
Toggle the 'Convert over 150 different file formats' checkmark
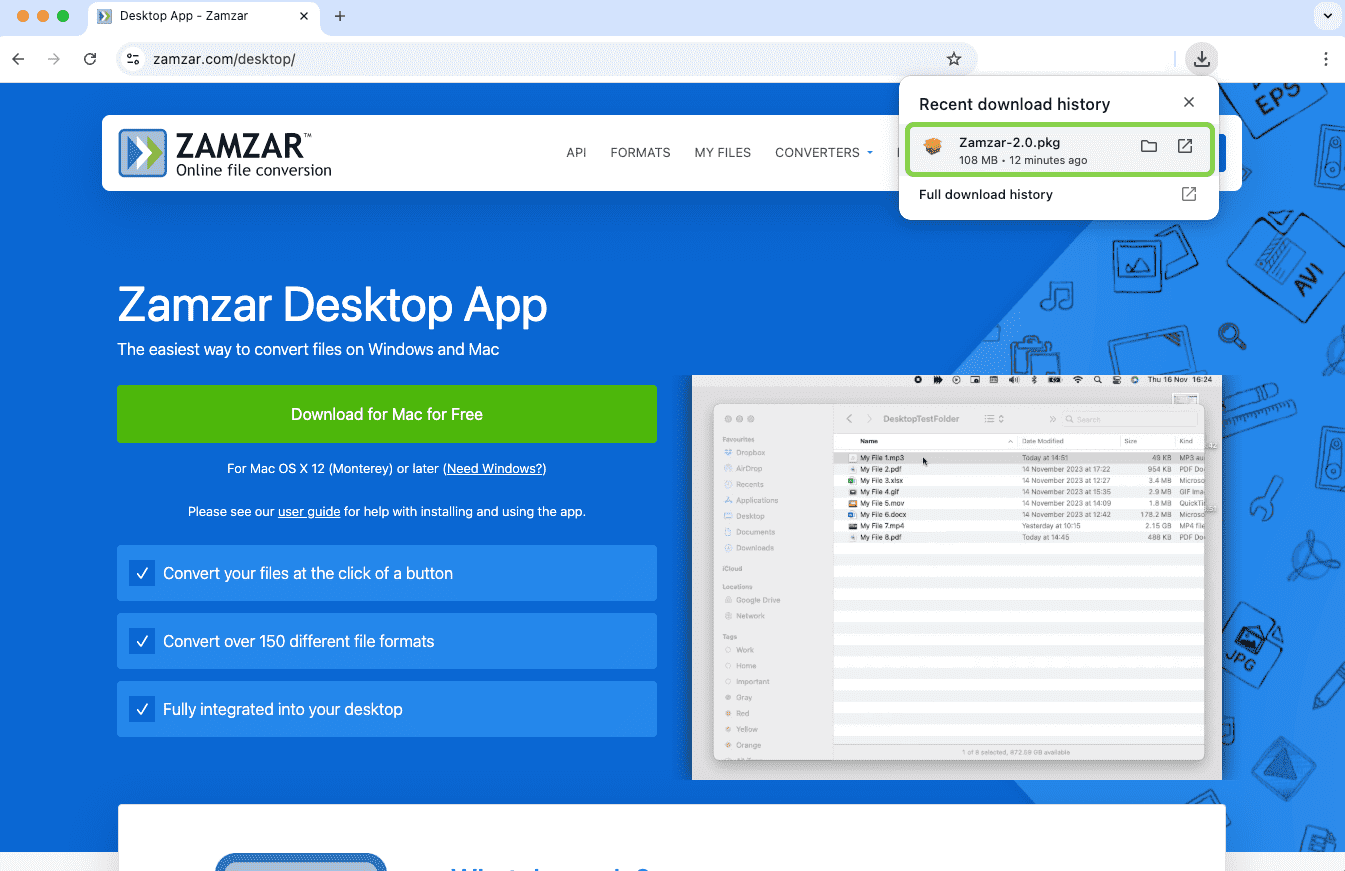click(142, 641)
